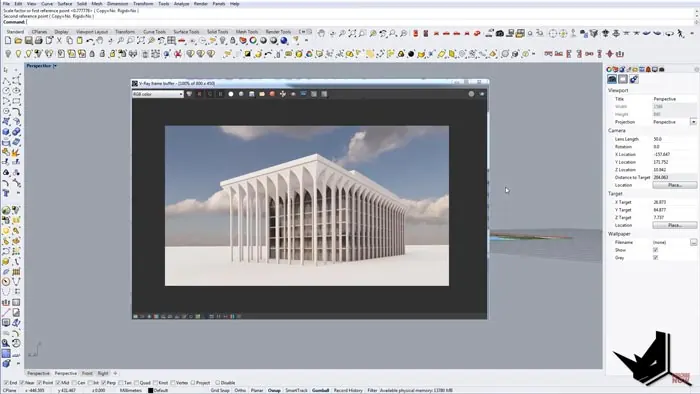Screen dimensions: 700x394
Task: Select the Polyline tool in left sidebar
Action: 6,81
